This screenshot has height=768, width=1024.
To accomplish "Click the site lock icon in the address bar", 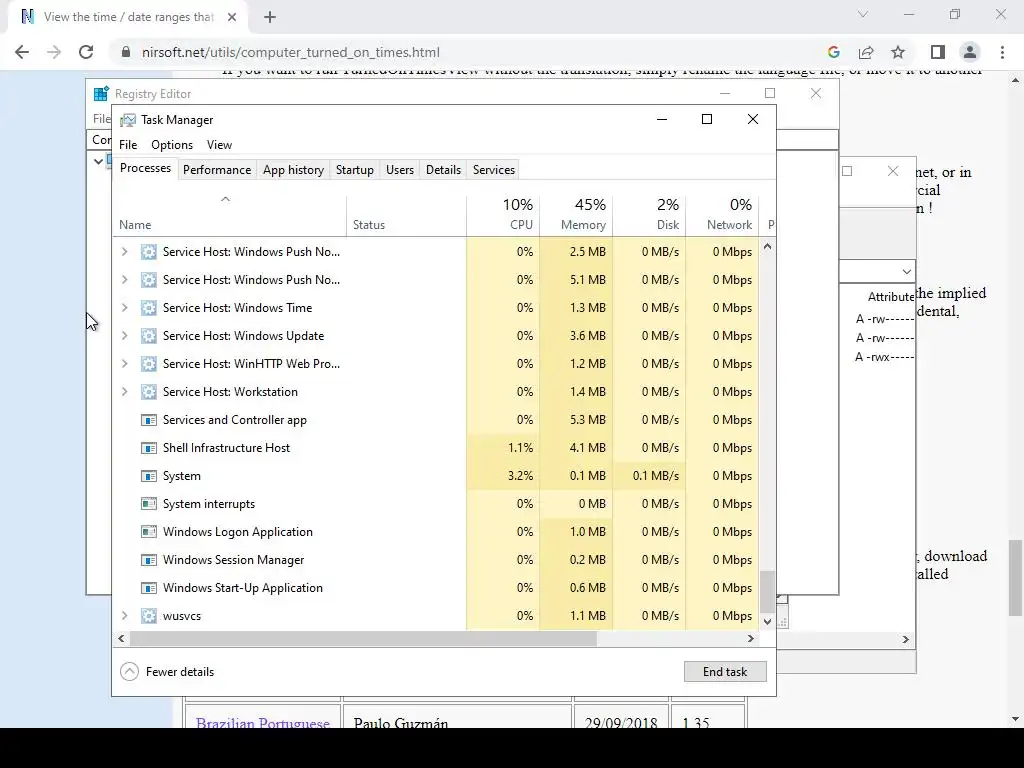I will pyautogui.click(x=126, y=52).
